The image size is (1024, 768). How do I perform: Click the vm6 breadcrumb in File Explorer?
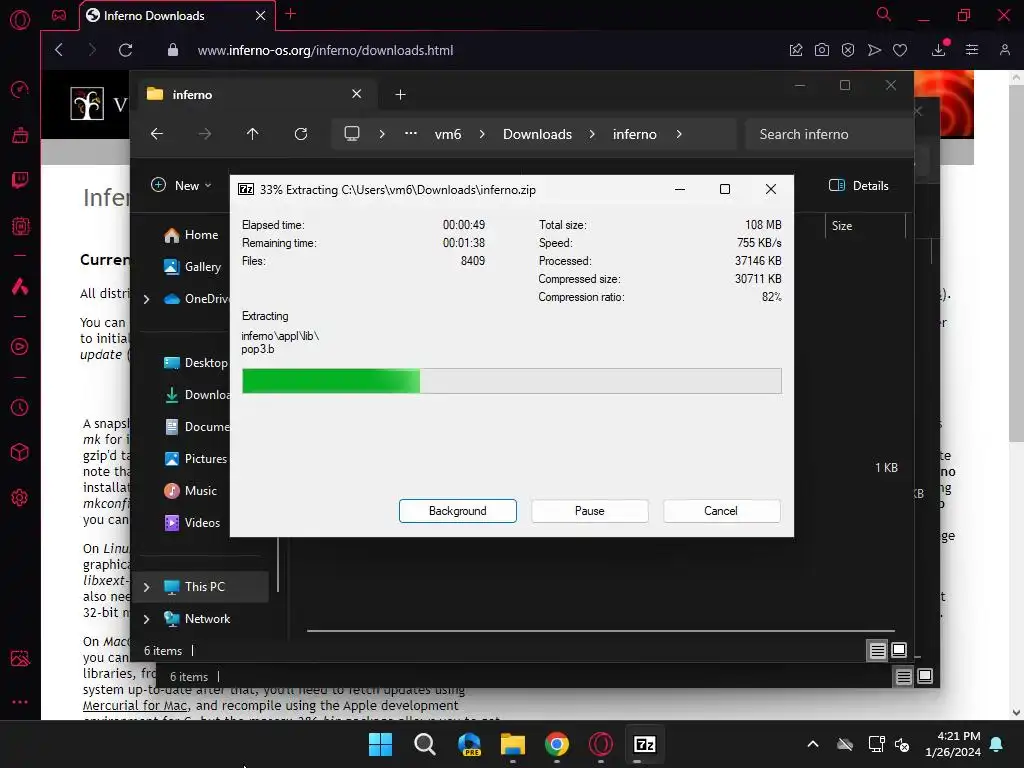tap(448, 134)
